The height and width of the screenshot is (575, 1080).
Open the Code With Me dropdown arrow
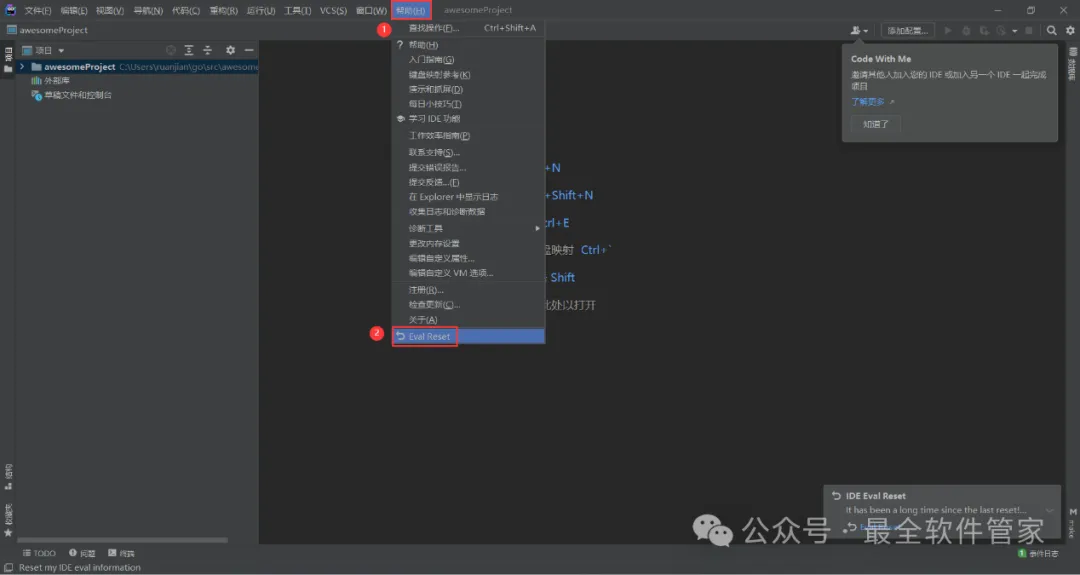(x=866, y=31)
